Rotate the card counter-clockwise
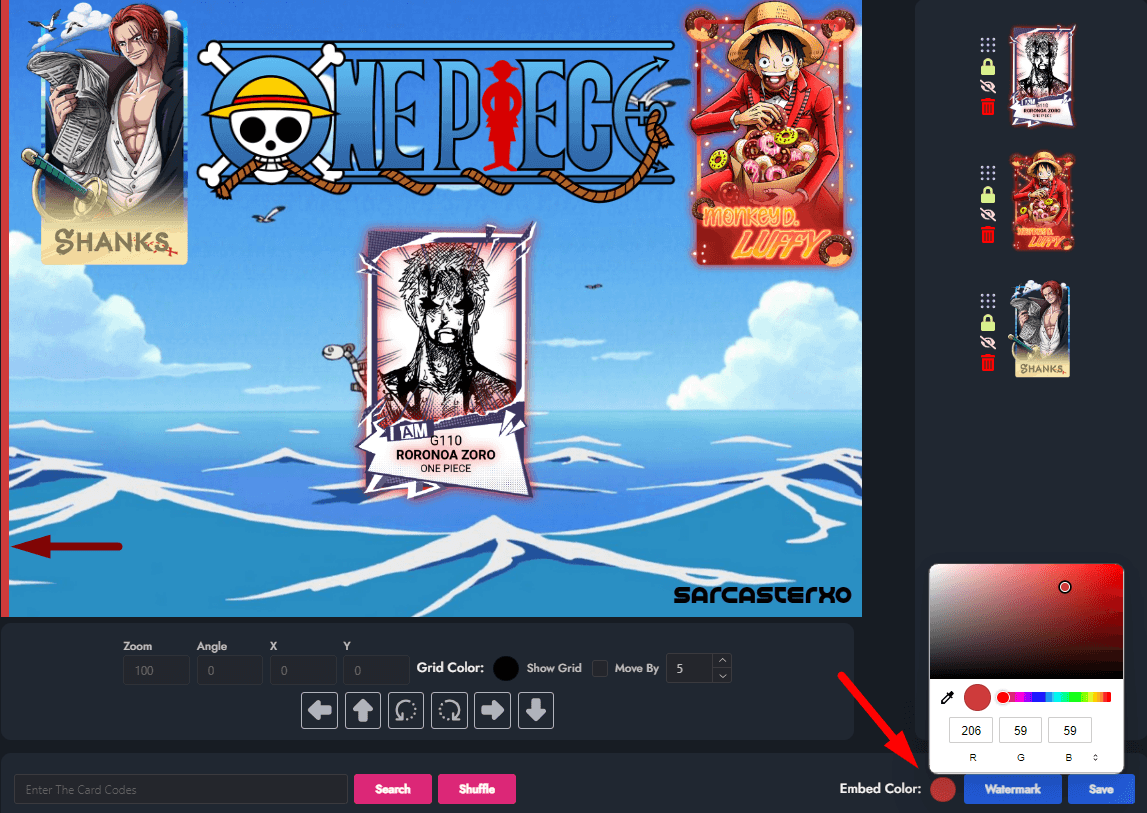This screenshot has height=813, width=1147. 406,710
